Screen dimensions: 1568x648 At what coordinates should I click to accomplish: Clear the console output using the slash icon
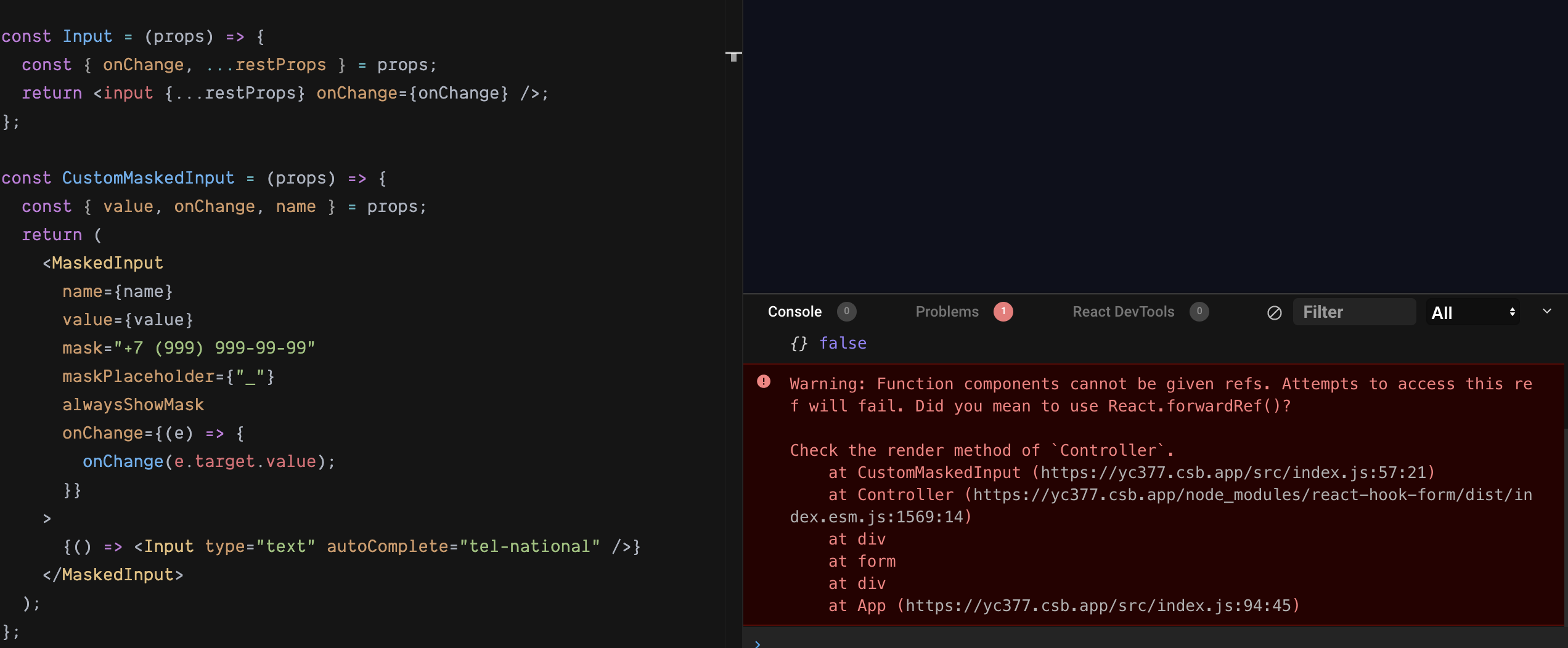tap(1273, 312)
